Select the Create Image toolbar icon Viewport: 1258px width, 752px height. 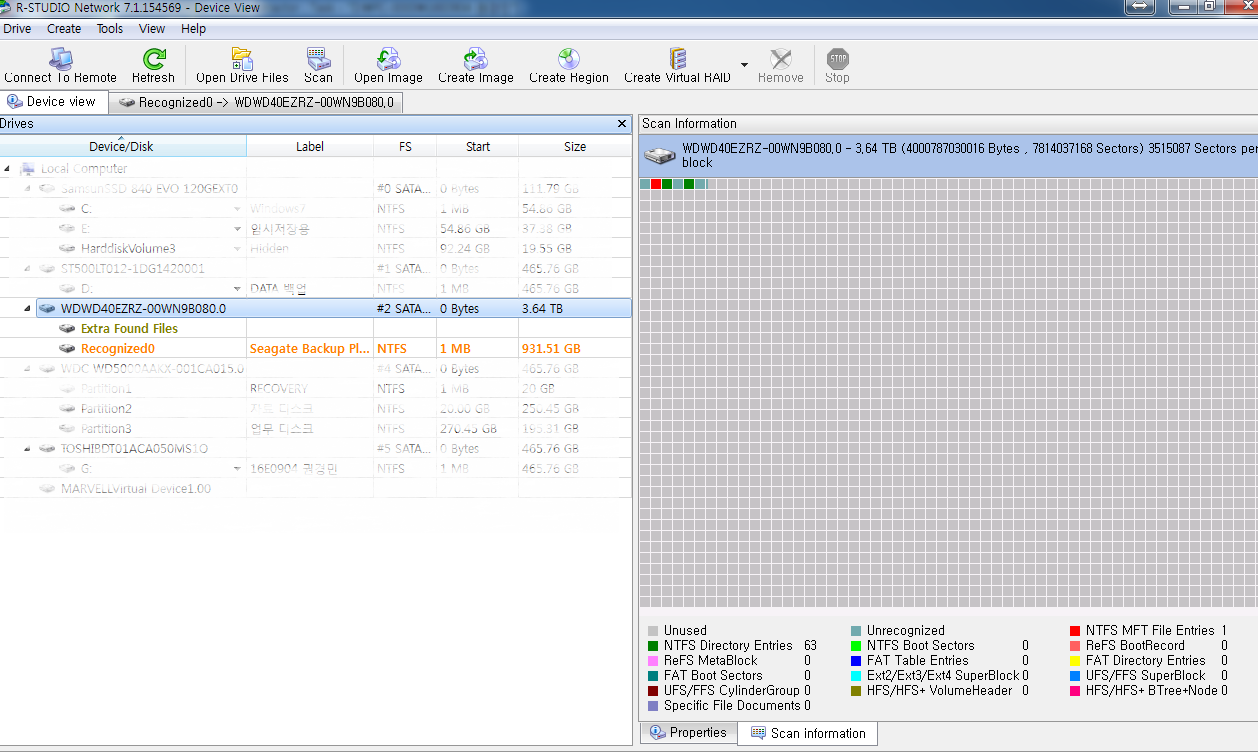point(475,59)
